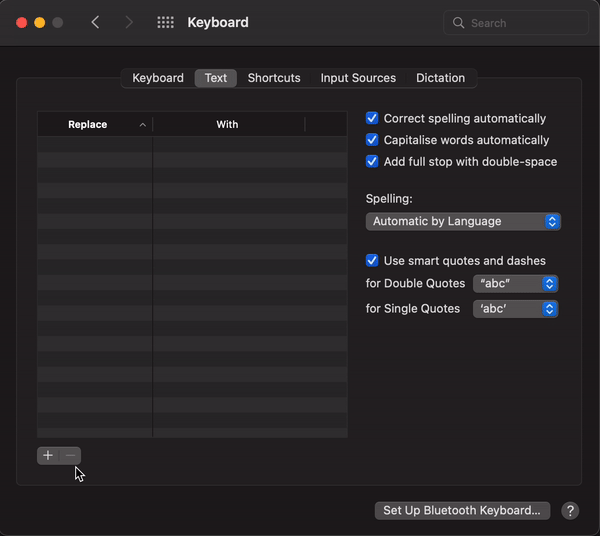Click Set Up Bluetooth Keyboard button
The height and width of the screenshot is (536, 600).
(x=462, y=510)
